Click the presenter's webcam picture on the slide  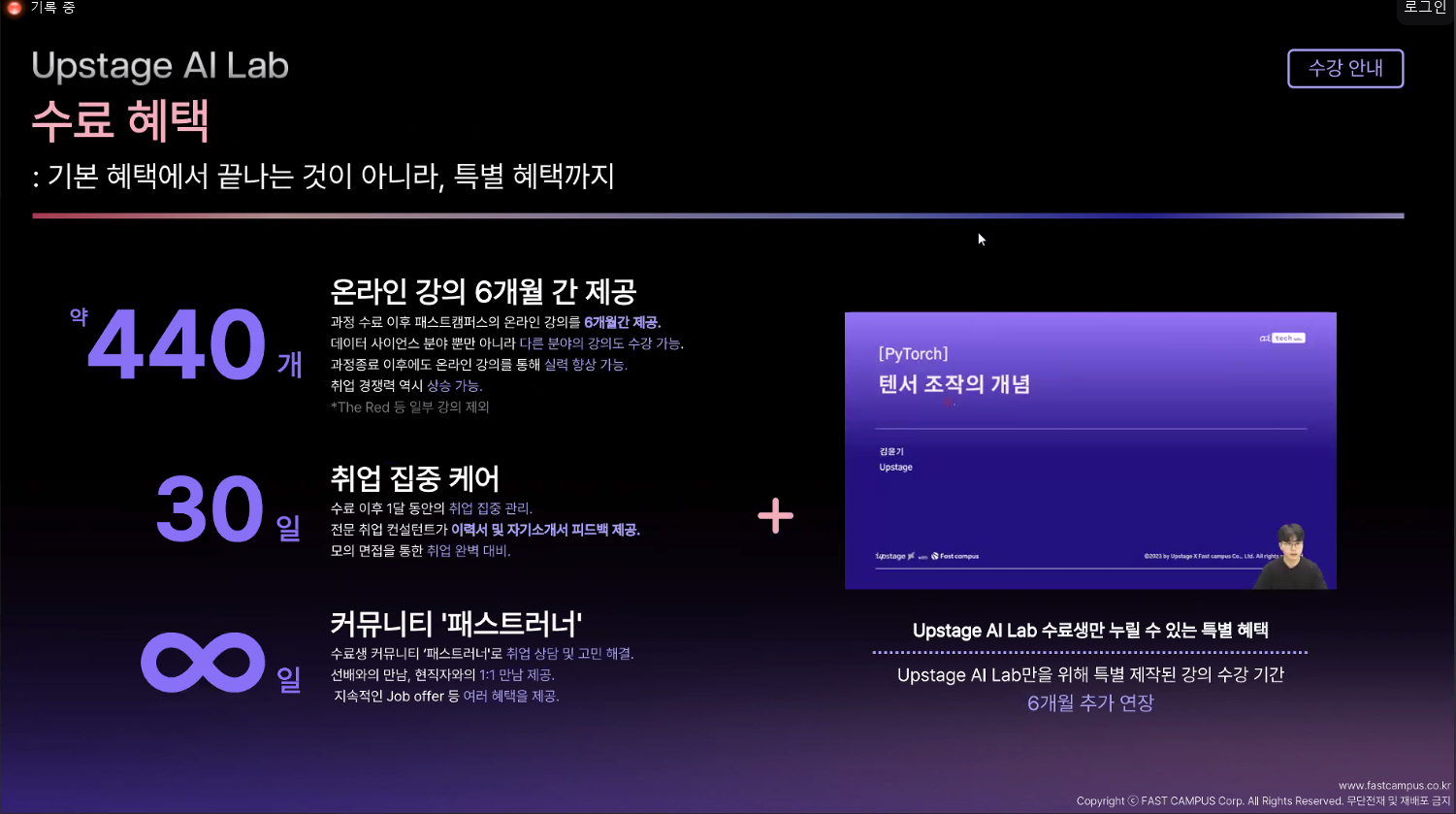tap(1293, 556)
